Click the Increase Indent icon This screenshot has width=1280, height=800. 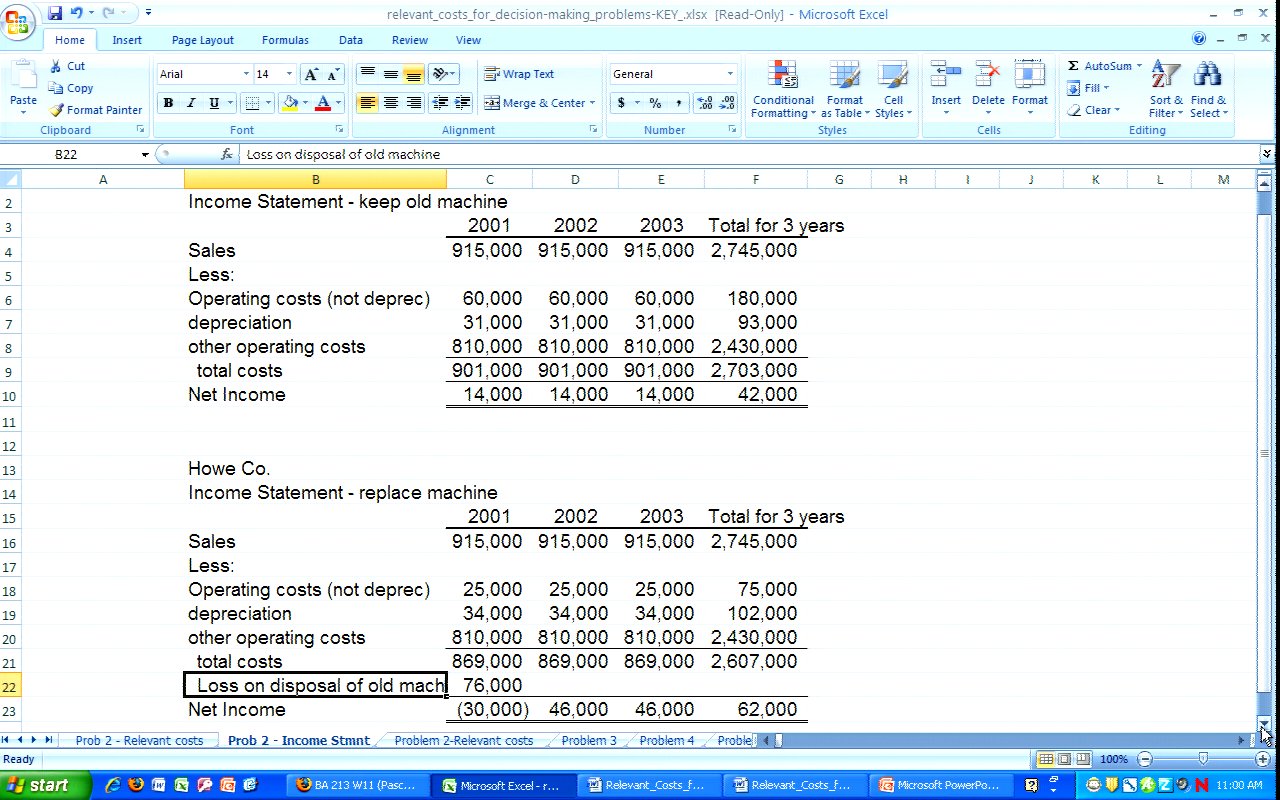[462, 103]
